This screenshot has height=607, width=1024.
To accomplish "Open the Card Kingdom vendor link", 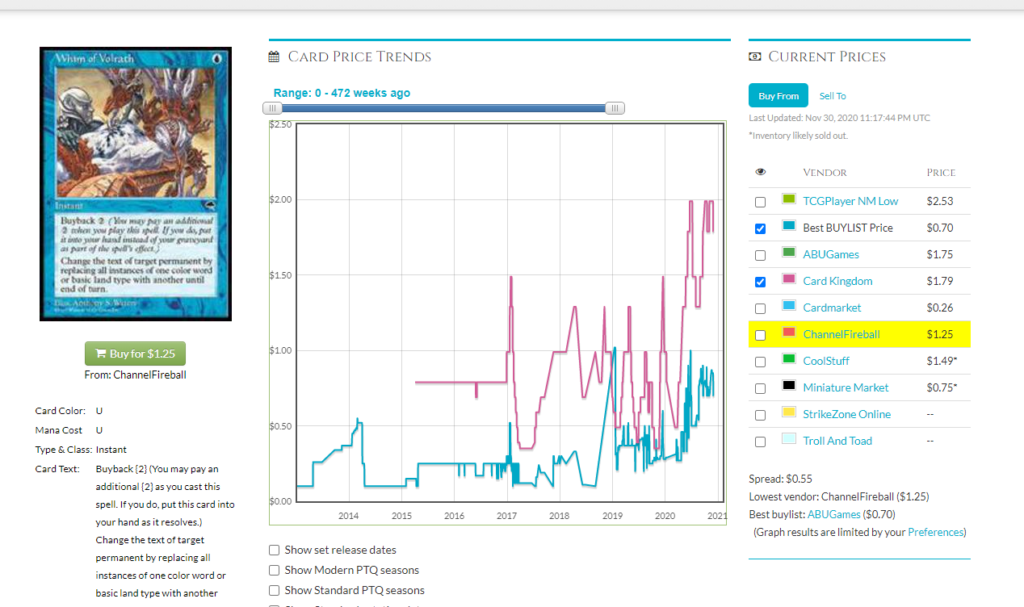I will (x=837, y=281).
